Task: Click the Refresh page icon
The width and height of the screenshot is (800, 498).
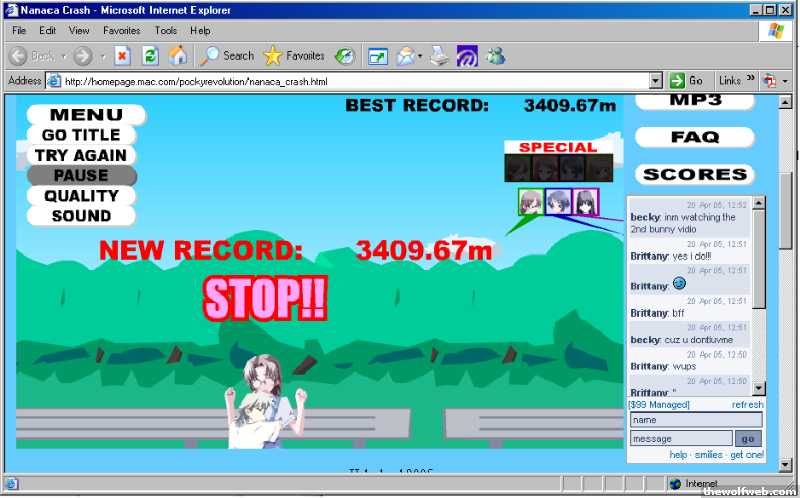Action: (x=150, y=56)
